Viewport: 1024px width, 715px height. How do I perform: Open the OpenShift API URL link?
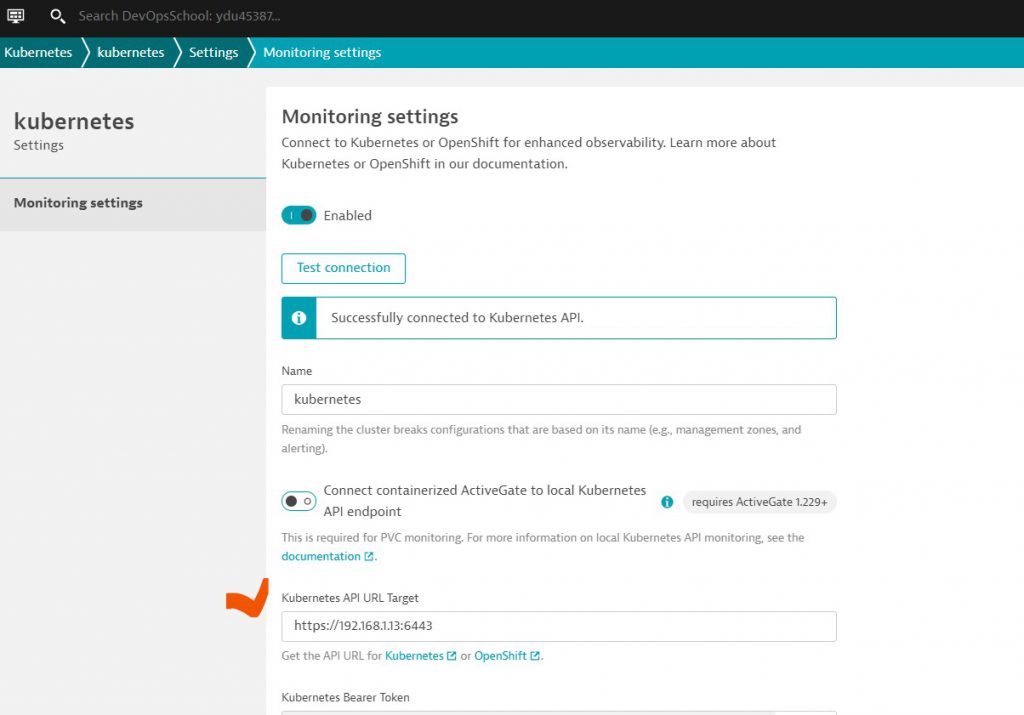click(500, 656)
